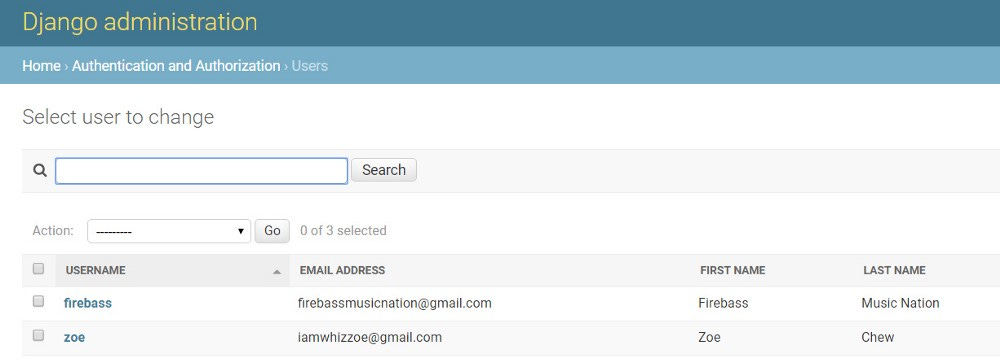Check the firebass user checkbox
The image size is (1000, 362).
(x=38, y=301)
